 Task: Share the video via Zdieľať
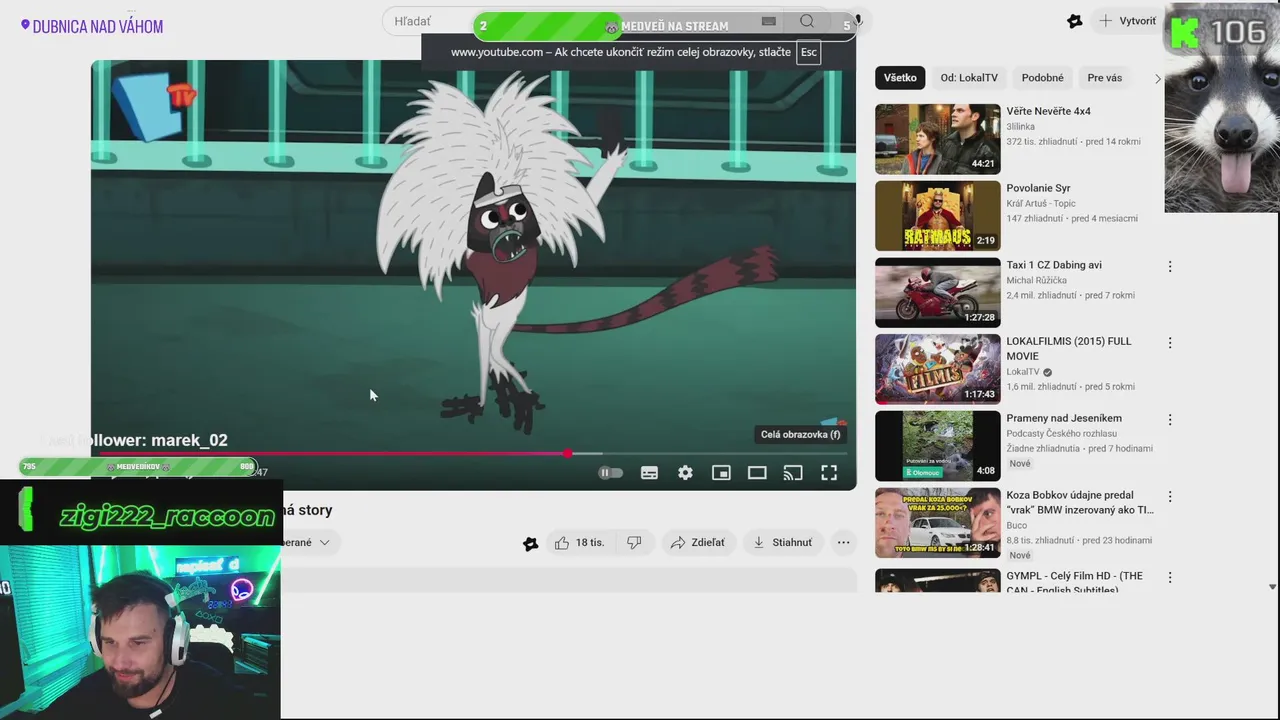click(x=698, y=542)
